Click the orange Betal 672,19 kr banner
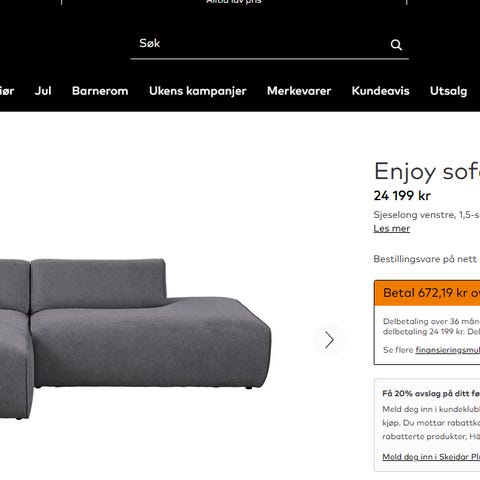Image resolution: width=480 pixels, height=480 pixels. click(427, 293)
